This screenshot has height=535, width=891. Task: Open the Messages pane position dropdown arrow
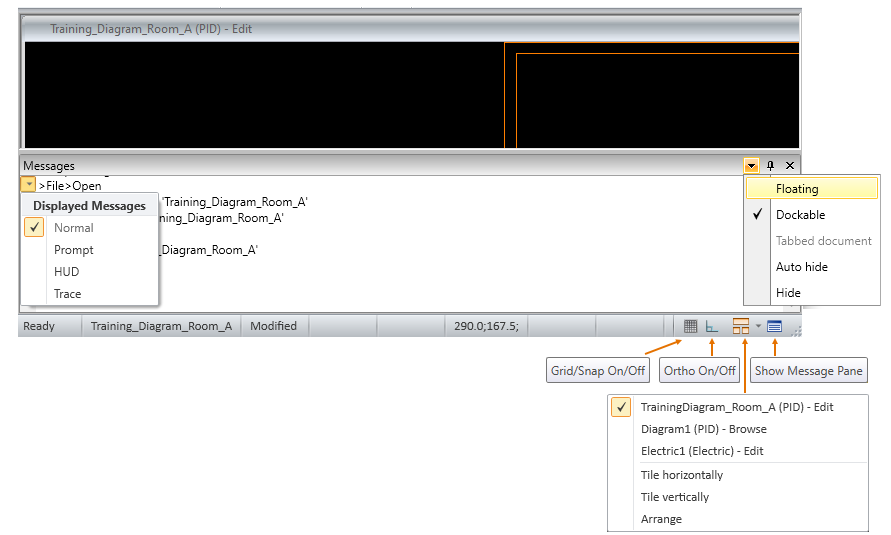(751, 166)
